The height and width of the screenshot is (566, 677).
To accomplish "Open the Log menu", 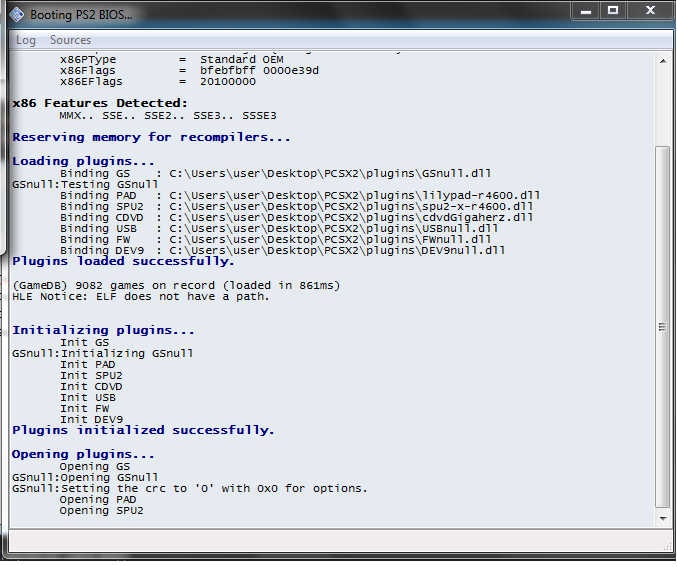I will (x=26, y=40).
